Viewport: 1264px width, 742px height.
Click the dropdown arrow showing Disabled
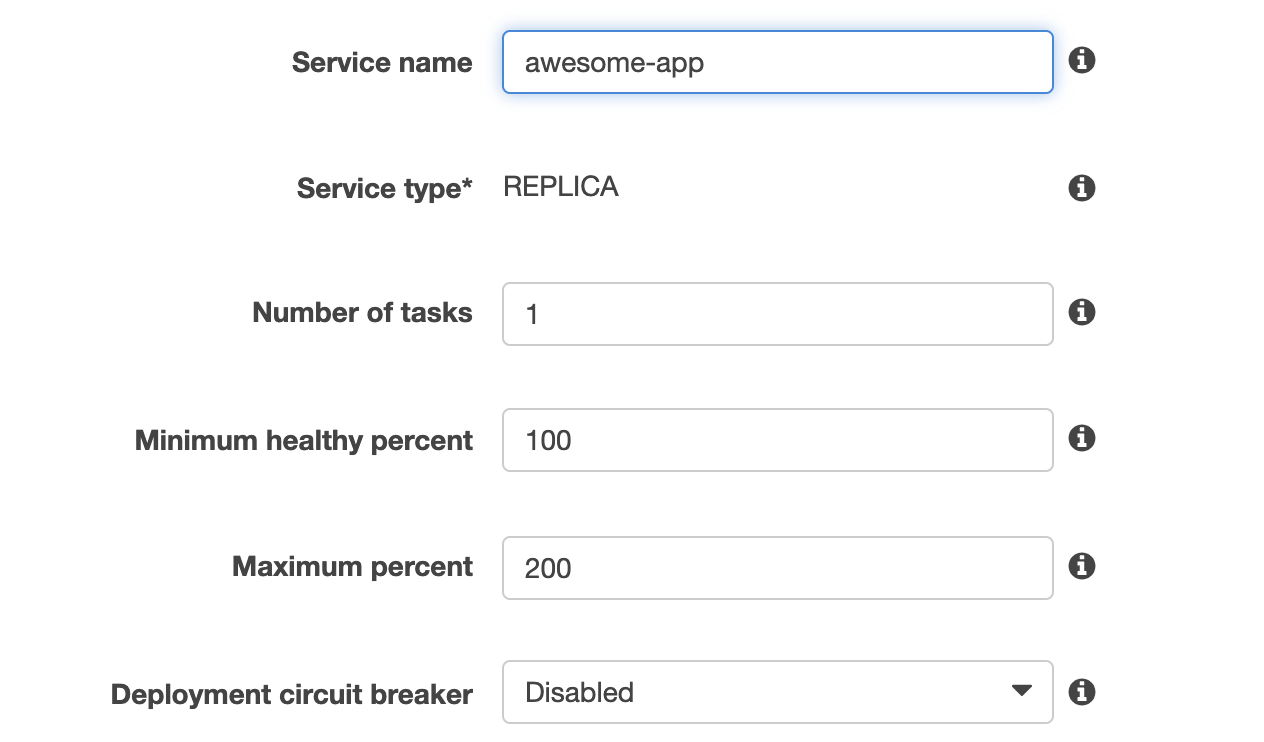point(1020,691)
